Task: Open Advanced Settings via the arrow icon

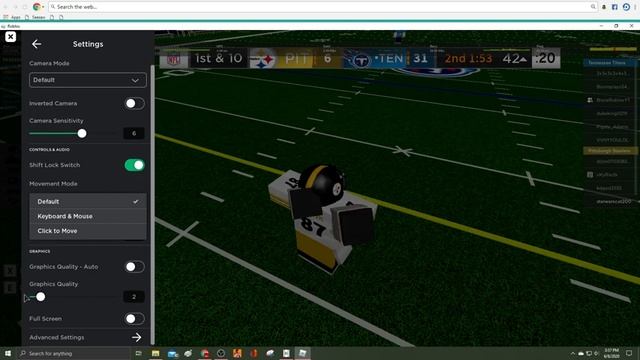Action: pos(137,338)
